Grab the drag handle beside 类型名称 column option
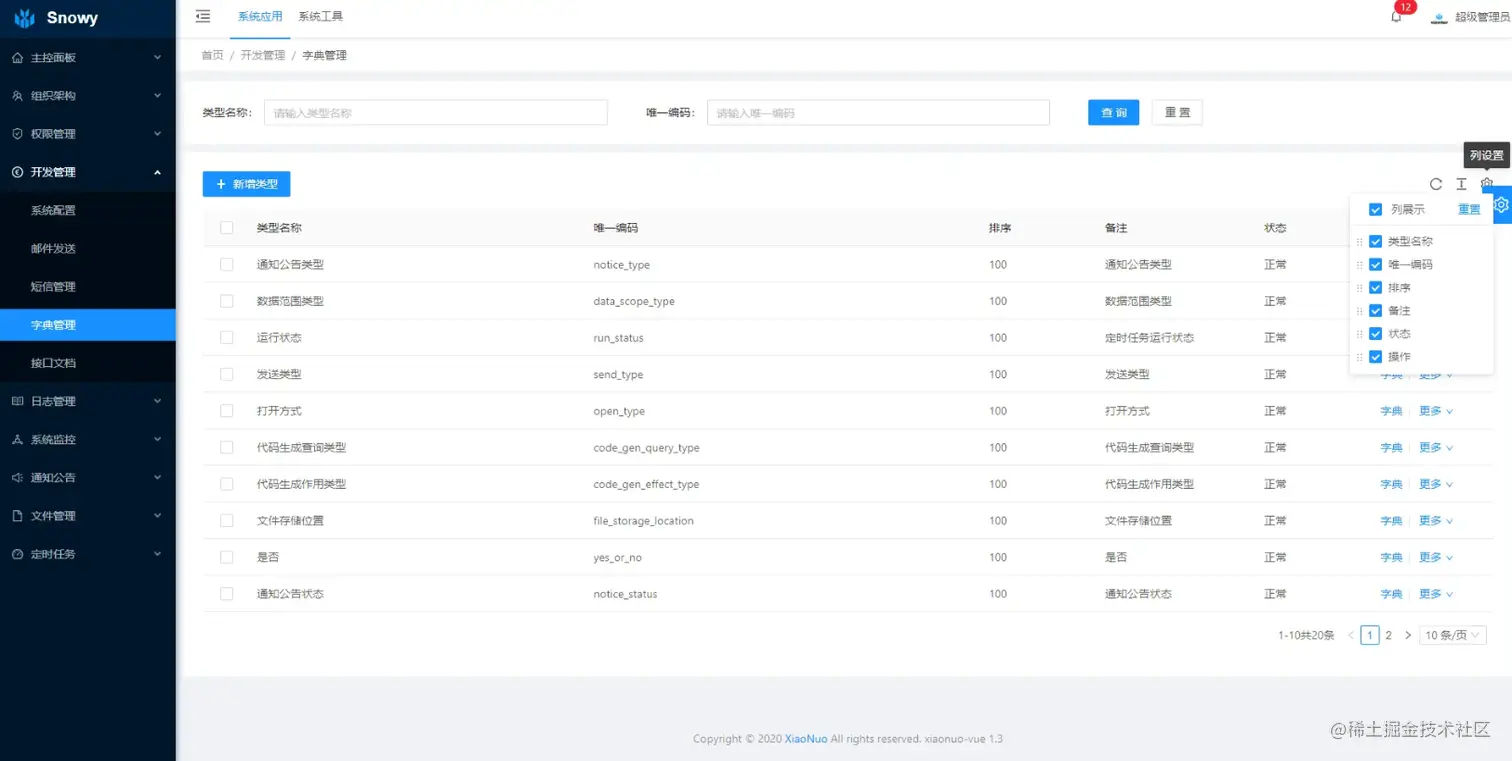Screen dimensions: 1512x761 1359,242
